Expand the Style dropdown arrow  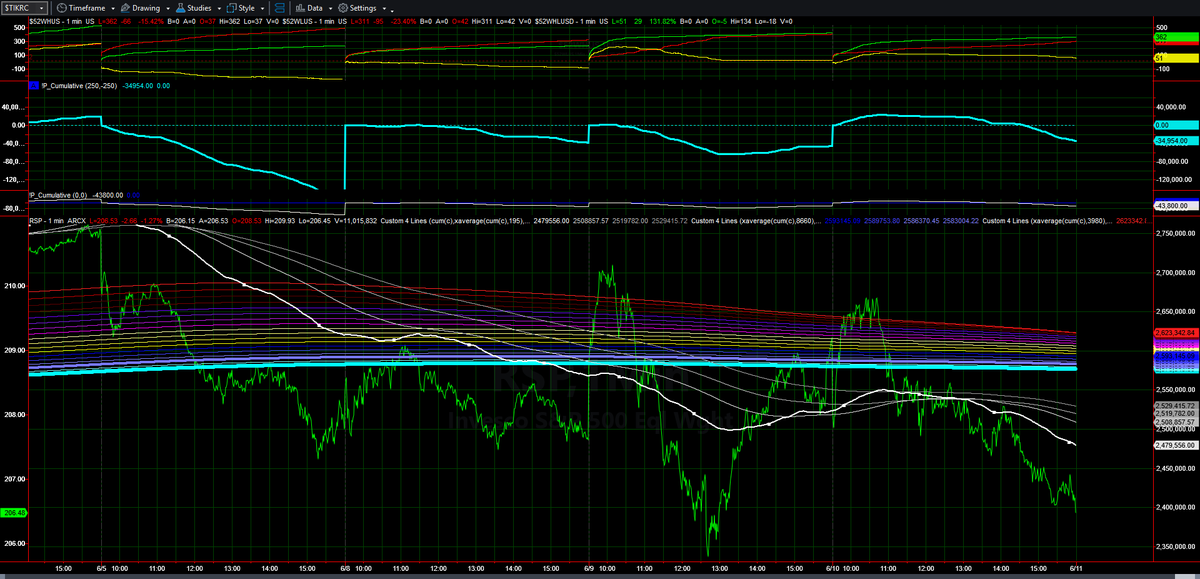click(260, 8)
